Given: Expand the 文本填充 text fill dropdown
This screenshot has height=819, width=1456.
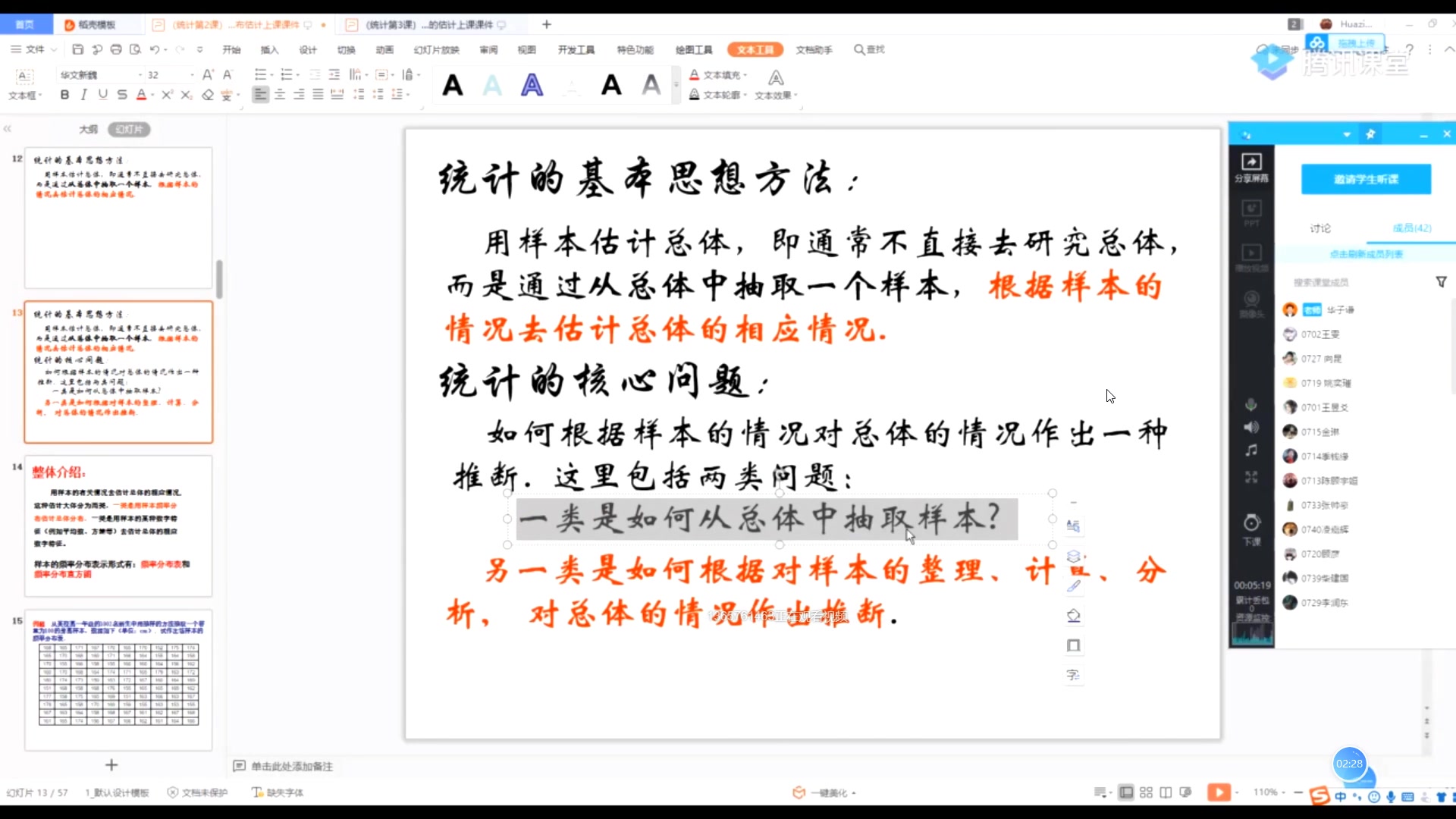Looking at the screenshot, I should coord(746,74).
